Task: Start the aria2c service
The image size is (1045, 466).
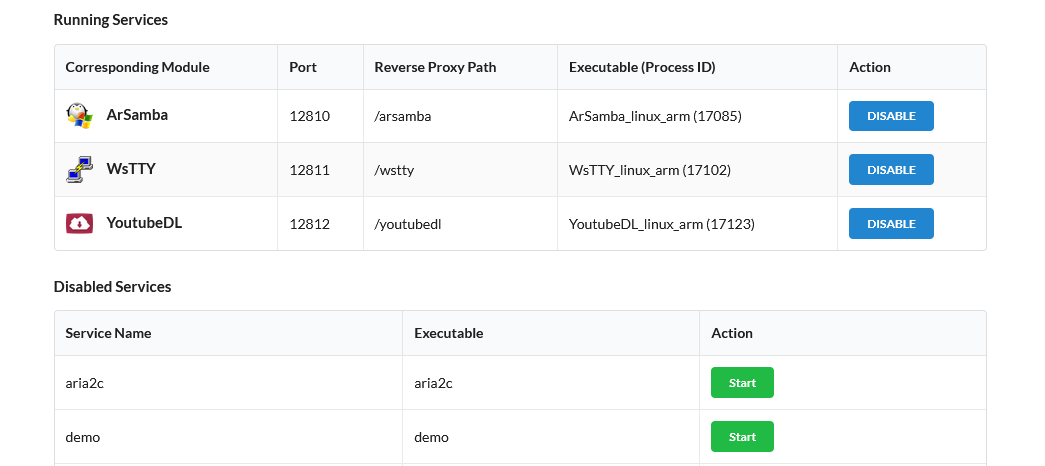Action: click(x=742, y=383)
